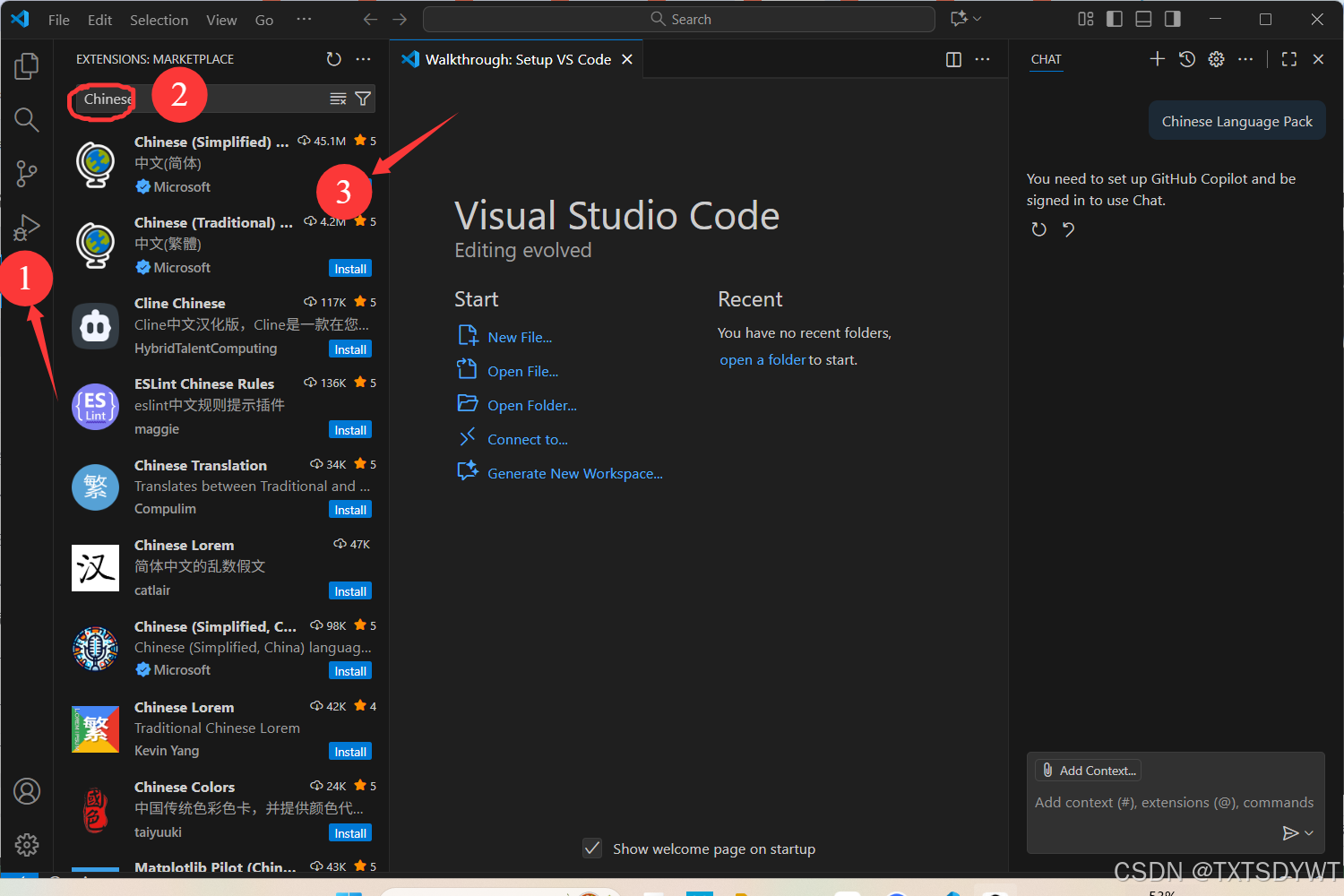This screenshot has width=1344, height=896.
Task: Open the send button dropdown chevron
Action: (x=1309, y=833)
